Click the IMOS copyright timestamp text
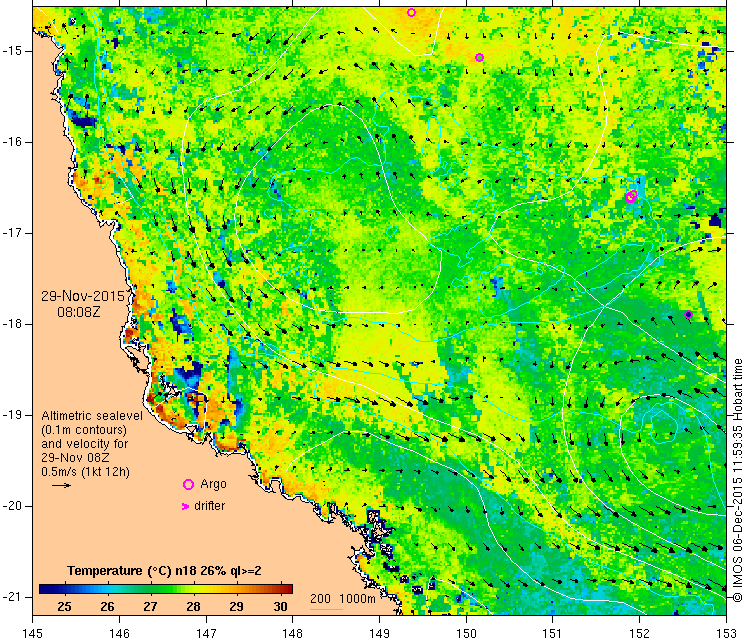The image size is (750, 640). [x=738, y=480]
